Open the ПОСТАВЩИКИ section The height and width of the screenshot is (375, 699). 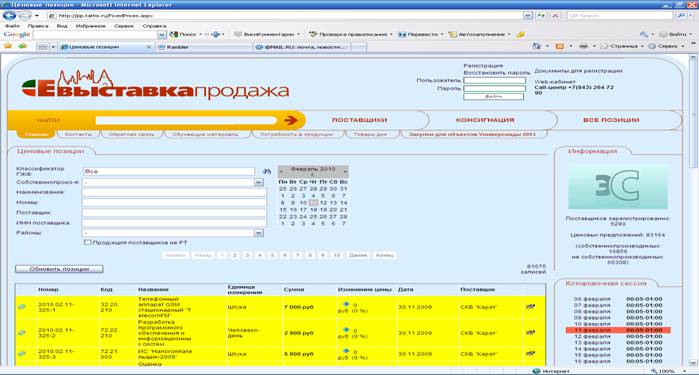359,120
